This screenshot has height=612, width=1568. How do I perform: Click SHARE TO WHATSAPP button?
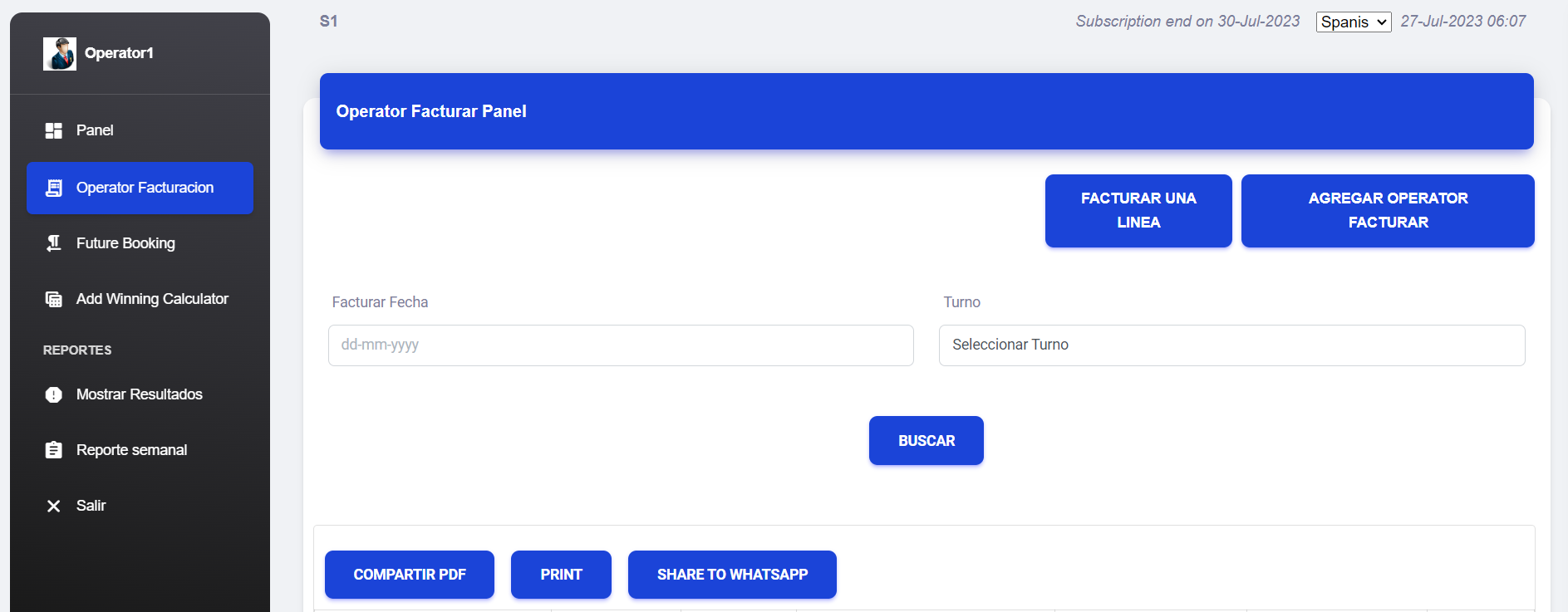click(x=732, y=575)
